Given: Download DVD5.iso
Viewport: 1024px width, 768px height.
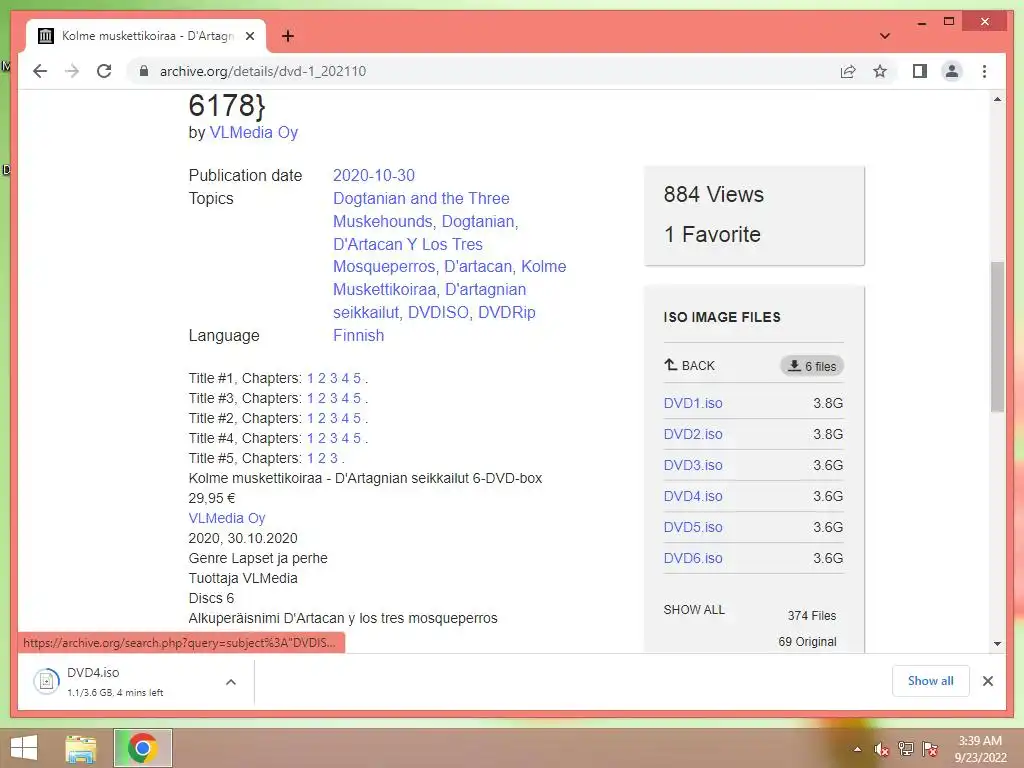Looking at the screenshot, I should 693,527.
